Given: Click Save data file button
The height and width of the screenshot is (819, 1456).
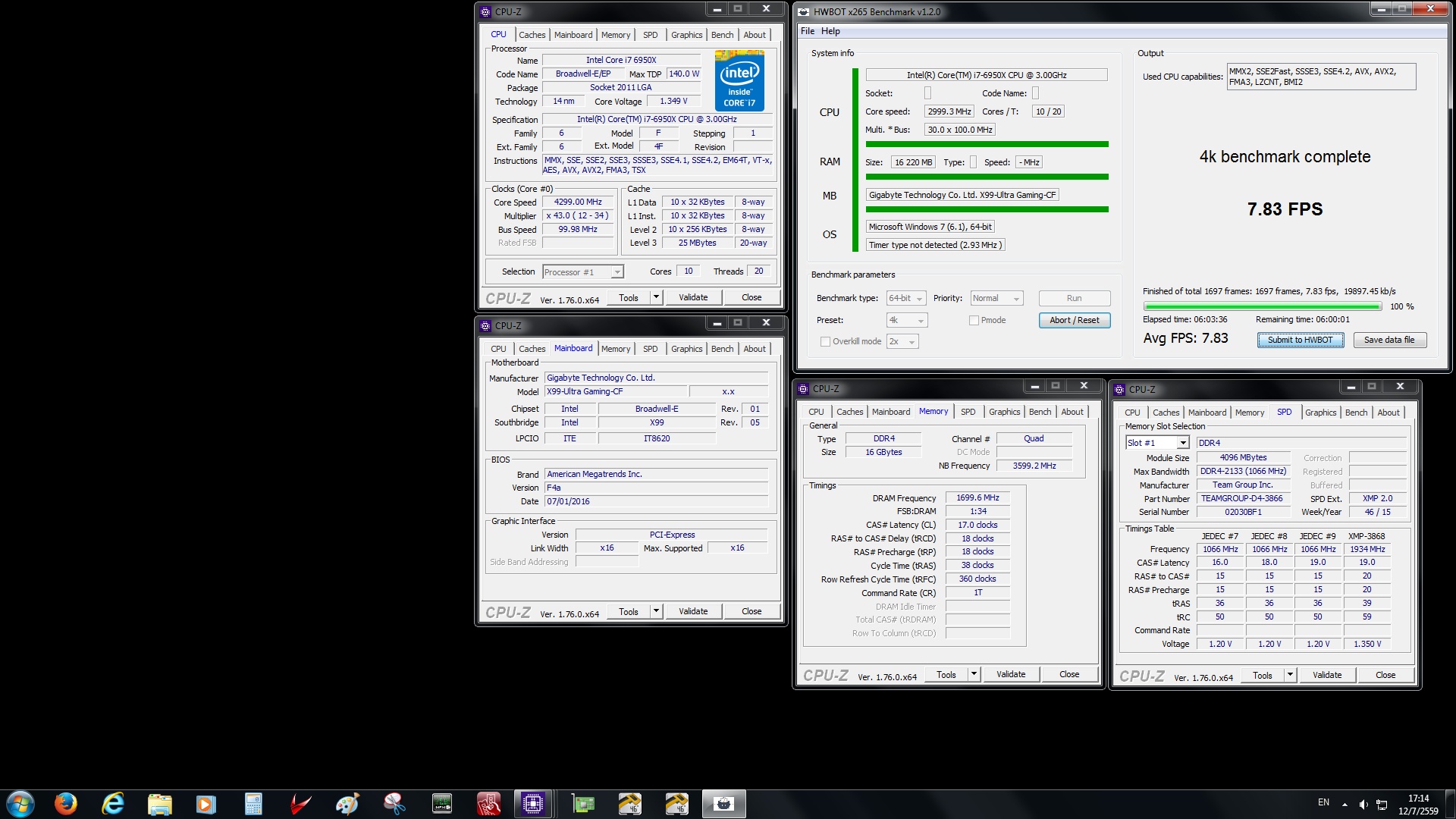Looking at the screenshot, I should point(1389,340).
